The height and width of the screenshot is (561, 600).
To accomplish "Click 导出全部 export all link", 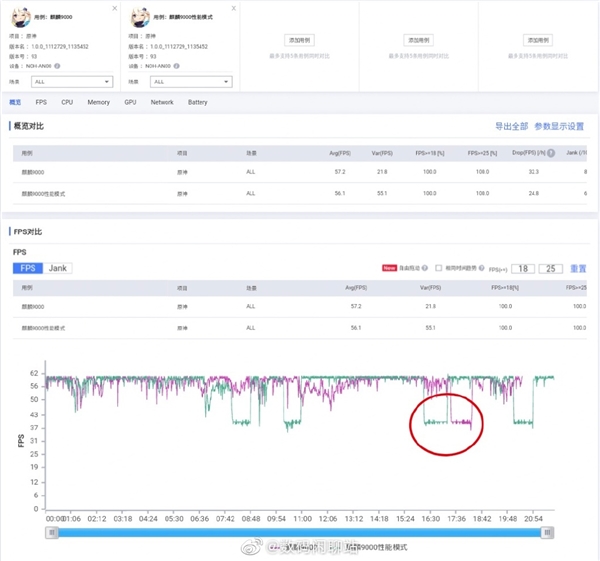I will (x=511, y=127).
